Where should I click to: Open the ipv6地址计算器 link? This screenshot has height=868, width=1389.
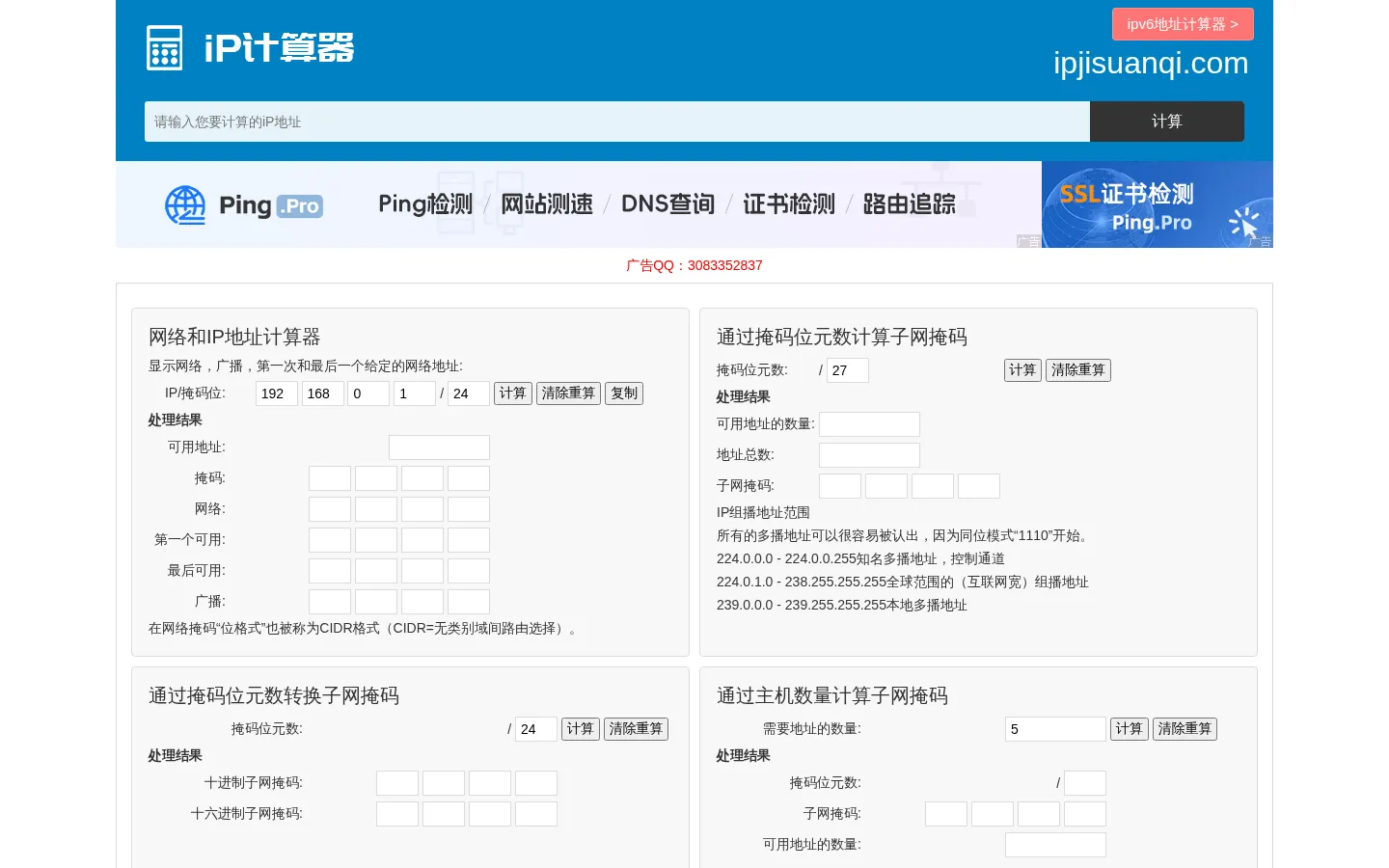1183,24
